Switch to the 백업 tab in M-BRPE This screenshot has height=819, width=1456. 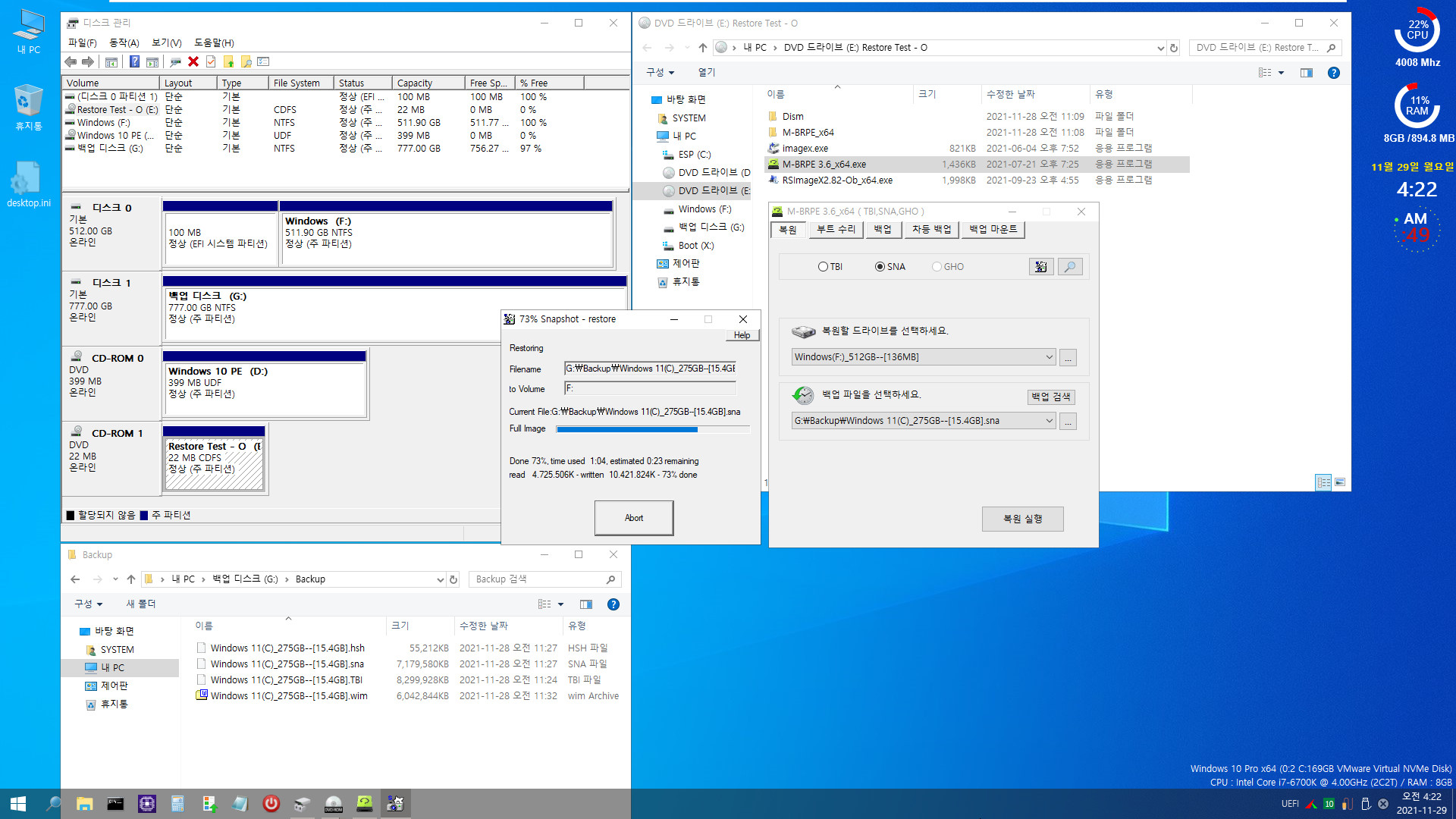(883, 230)
